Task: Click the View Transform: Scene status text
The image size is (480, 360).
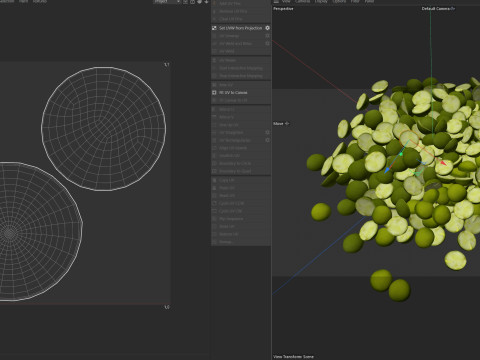Action: coord(293,357)
